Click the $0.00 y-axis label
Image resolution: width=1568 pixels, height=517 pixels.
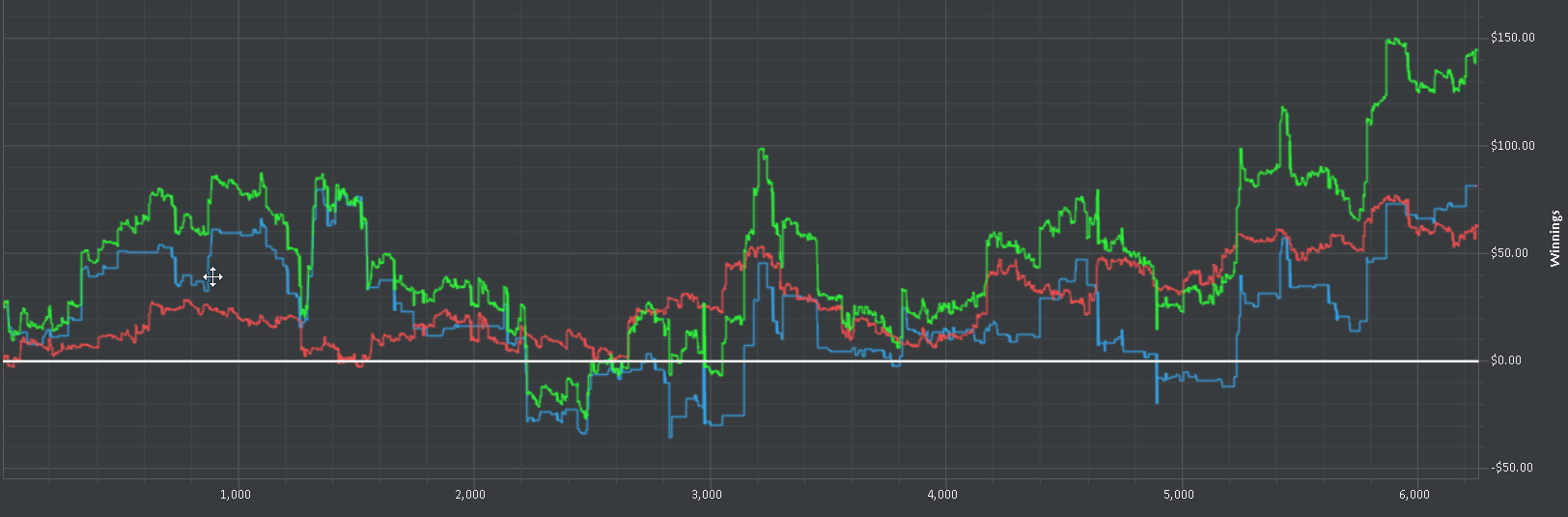pos(1506,360)
